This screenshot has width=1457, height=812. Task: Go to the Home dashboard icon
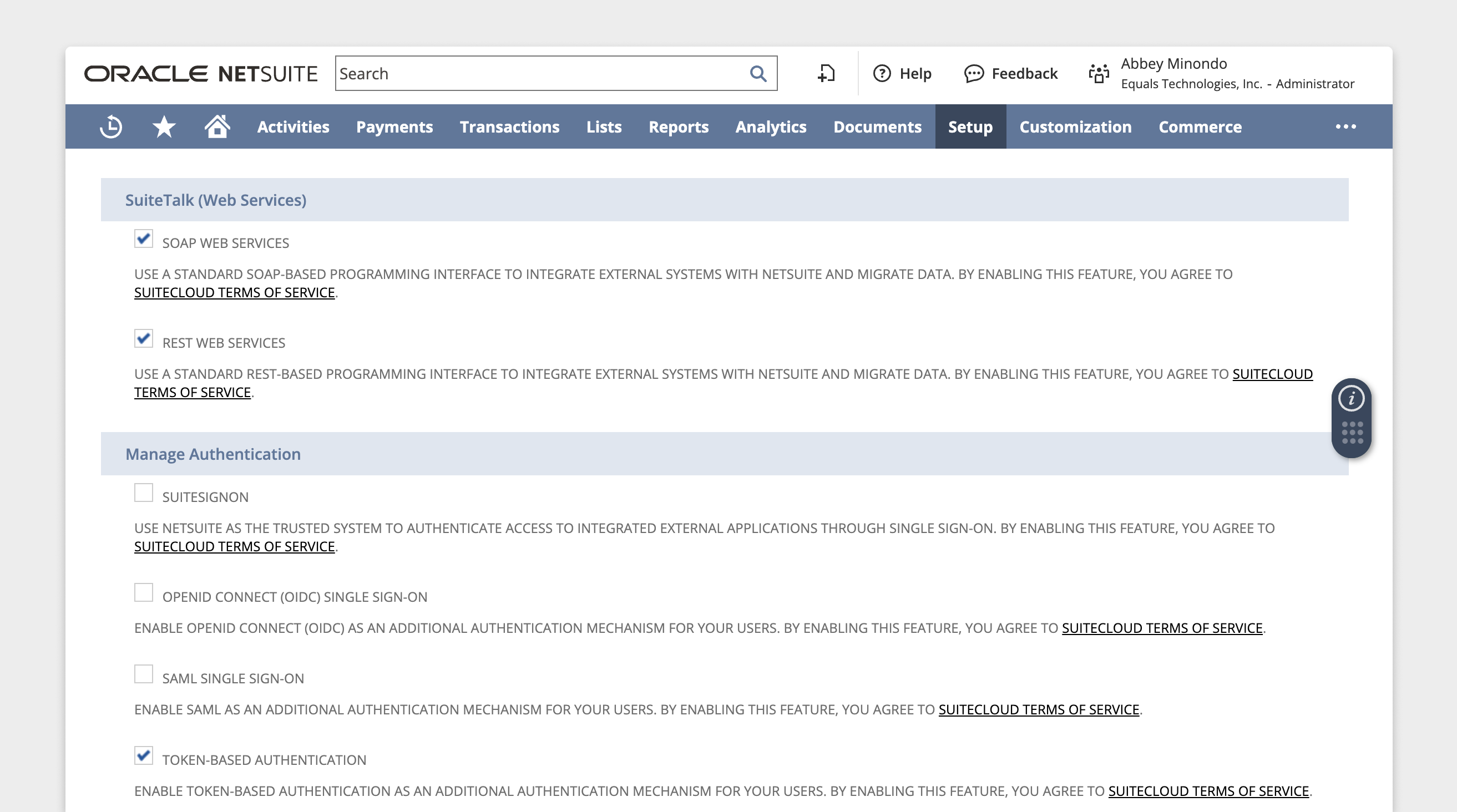[217, 126]
